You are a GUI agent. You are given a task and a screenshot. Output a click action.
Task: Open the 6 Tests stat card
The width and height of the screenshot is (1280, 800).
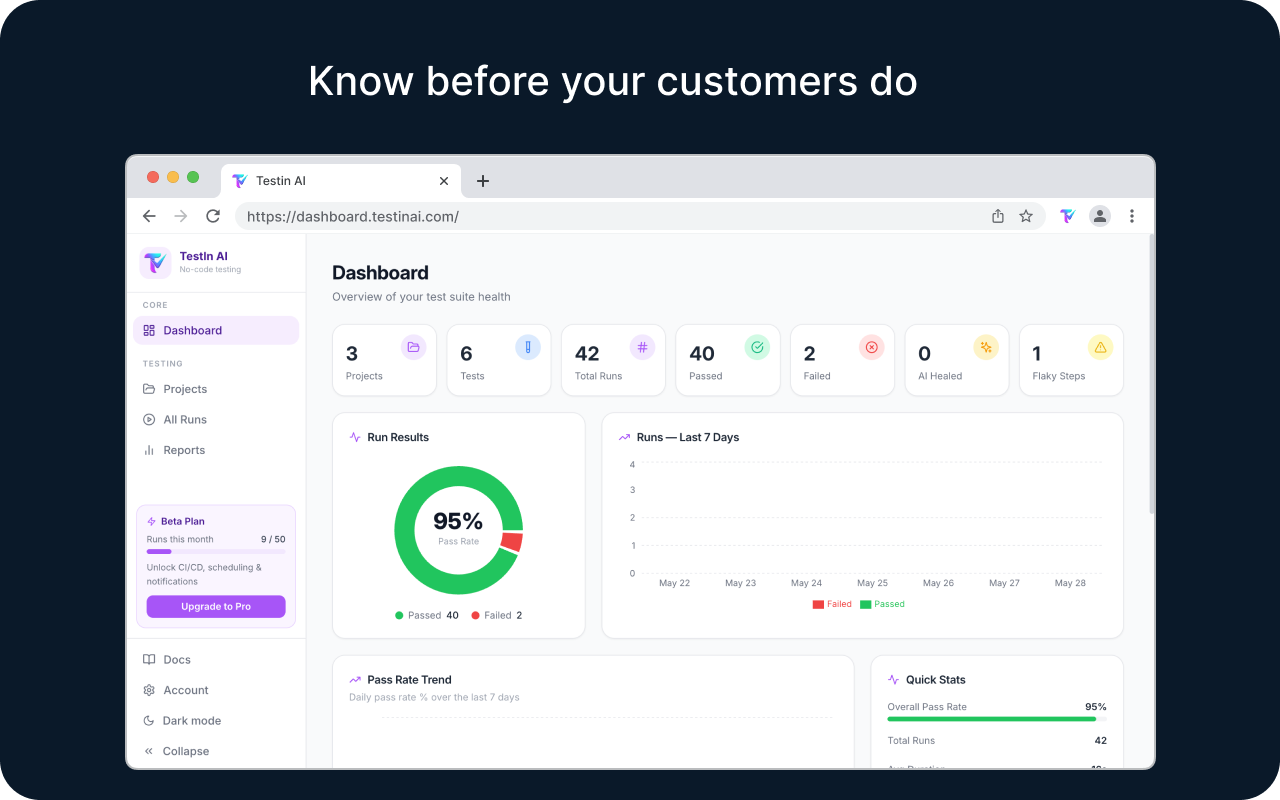coord(499,360)
